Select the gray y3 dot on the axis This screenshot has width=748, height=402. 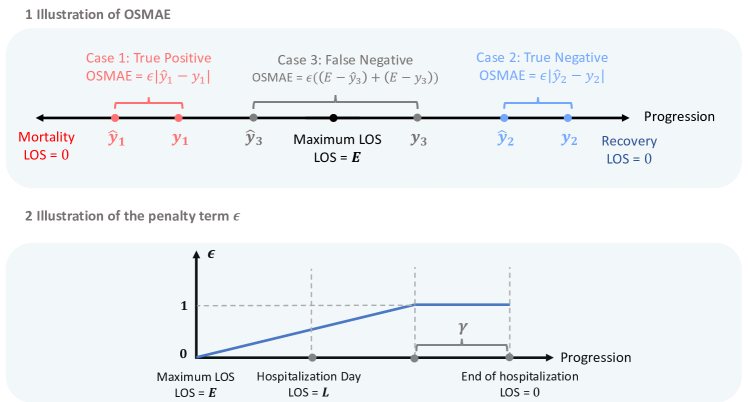pyautogui.click(x=417, y=118)
